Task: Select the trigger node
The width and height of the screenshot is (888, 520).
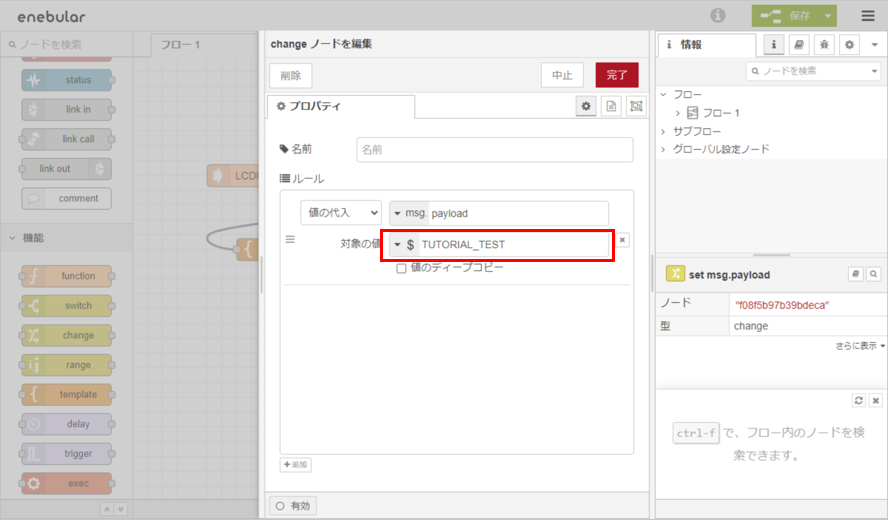Action: (x=67, y=454)
